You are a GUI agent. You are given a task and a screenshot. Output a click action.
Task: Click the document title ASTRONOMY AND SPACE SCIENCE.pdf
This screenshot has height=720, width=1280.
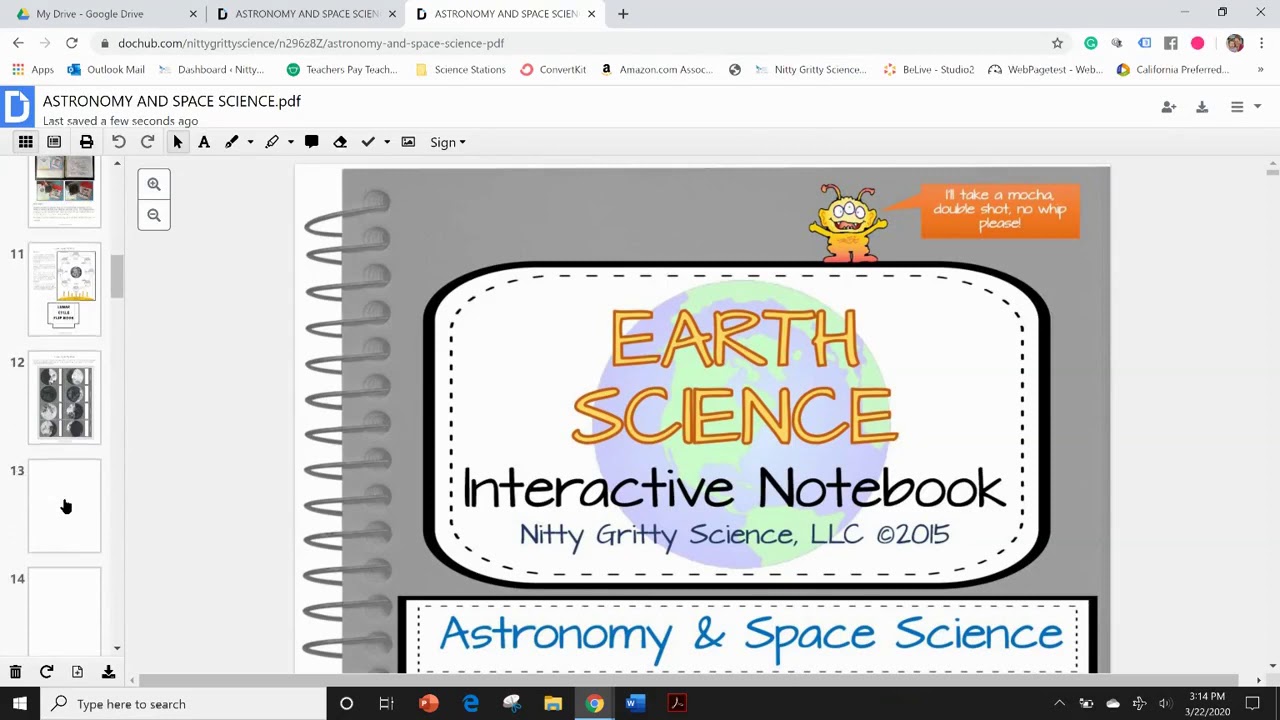[x=172, y=101]
